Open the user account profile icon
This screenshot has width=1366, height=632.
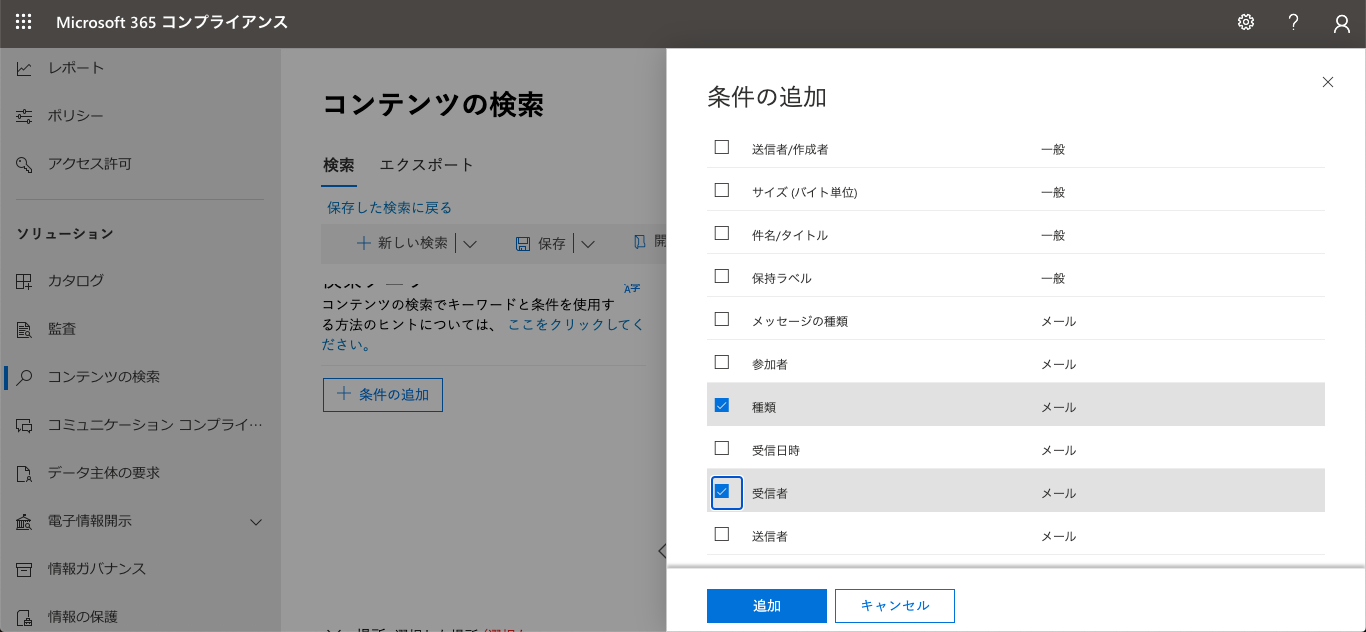(1342, 23)
